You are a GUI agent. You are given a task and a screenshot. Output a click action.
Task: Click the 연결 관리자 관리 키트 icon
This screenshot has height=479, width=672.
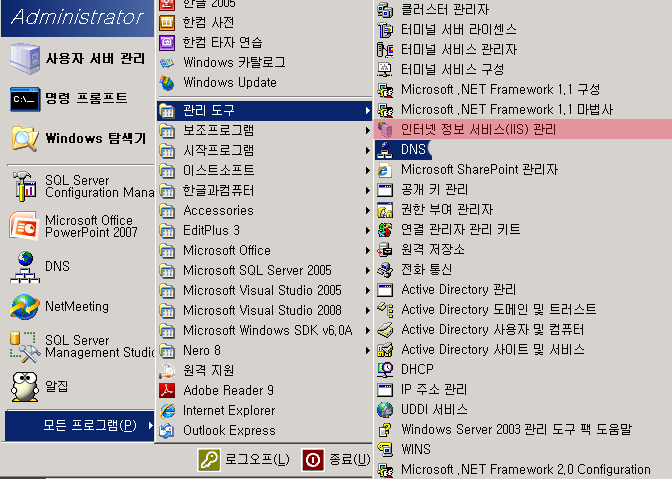point(385,230)
